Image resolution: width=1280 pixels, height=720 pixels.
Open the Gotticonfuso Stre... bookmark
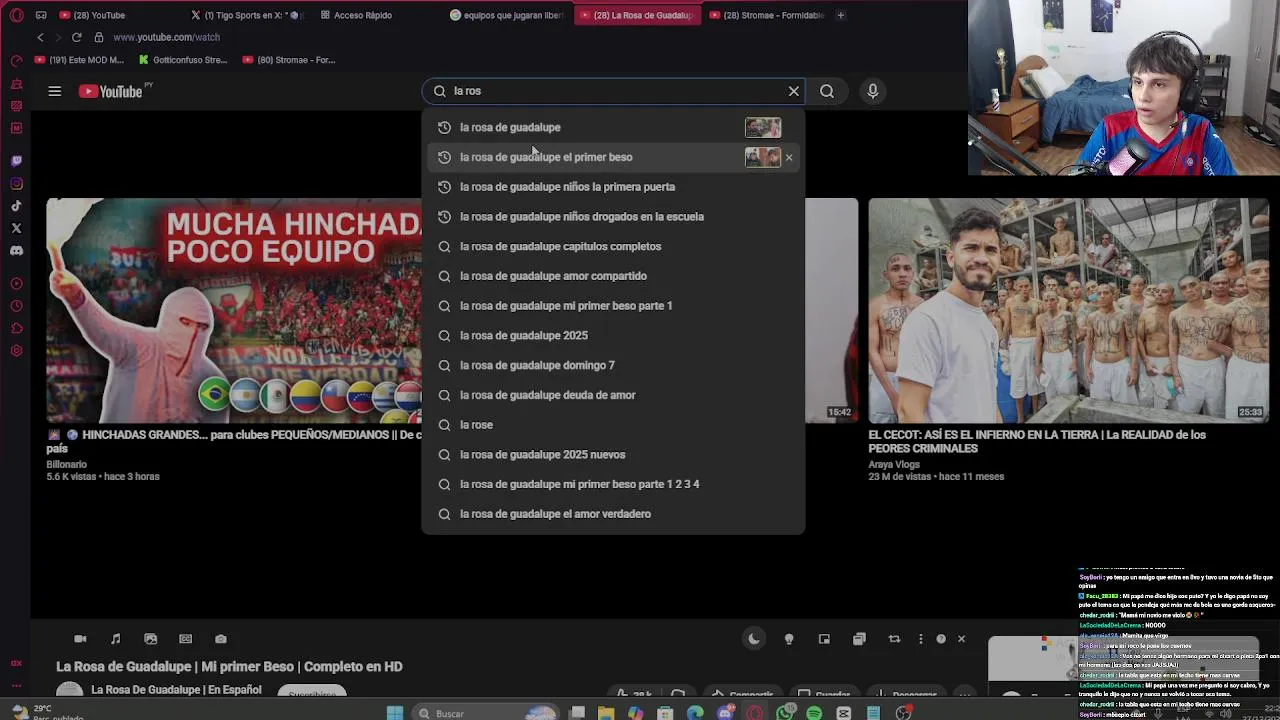click(183, 60)
